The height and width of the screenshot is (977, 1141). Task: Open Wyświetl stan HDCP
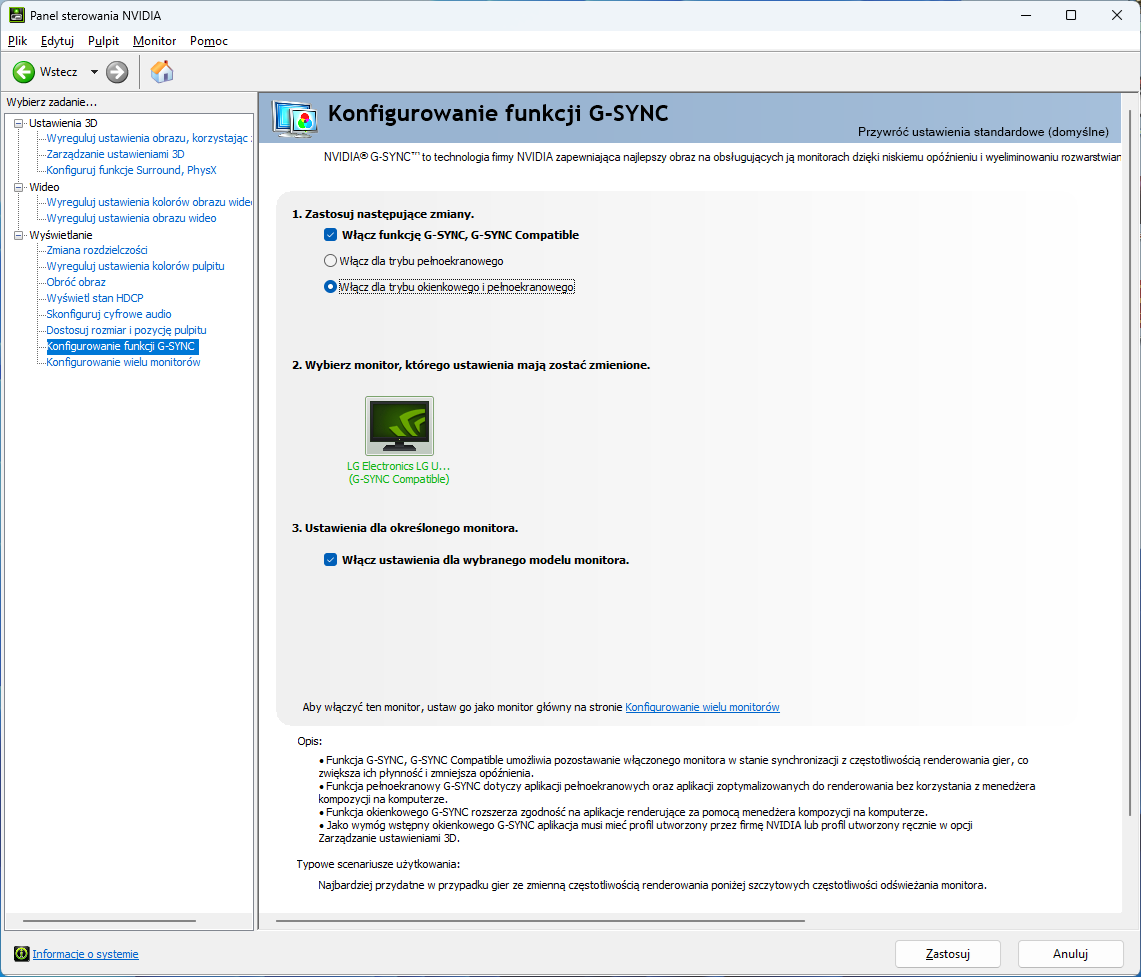pos(95,298)
